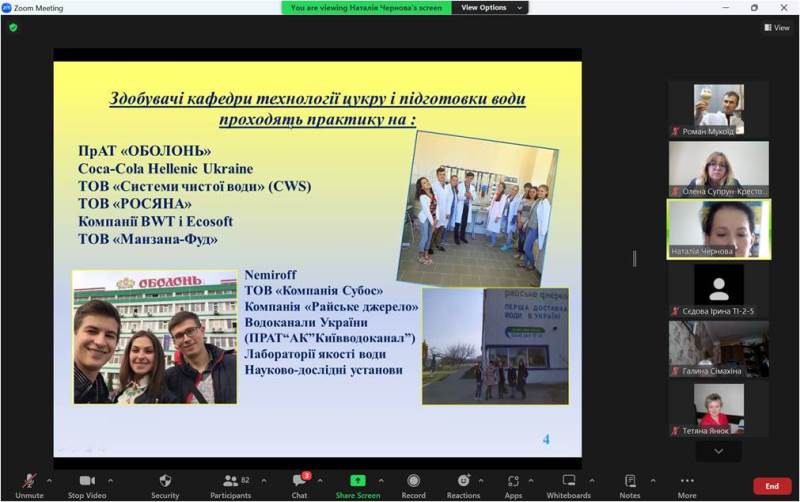
Task: Expand the Chat options caret
Action: (x=320, y=481)
